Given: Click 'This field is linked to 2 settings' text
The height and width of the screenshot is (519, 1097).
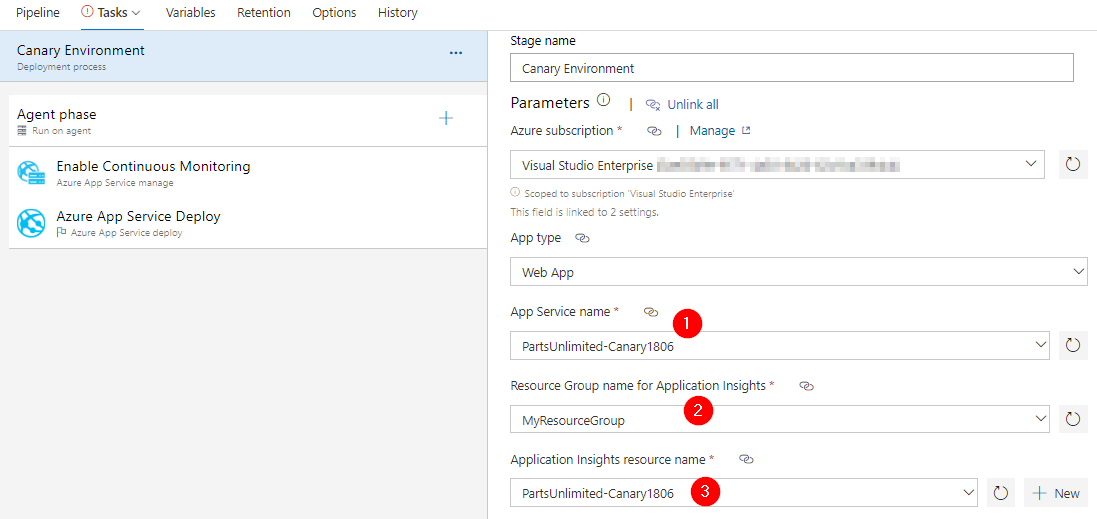Looking at the screenshot, I should (x=584, y=211).
